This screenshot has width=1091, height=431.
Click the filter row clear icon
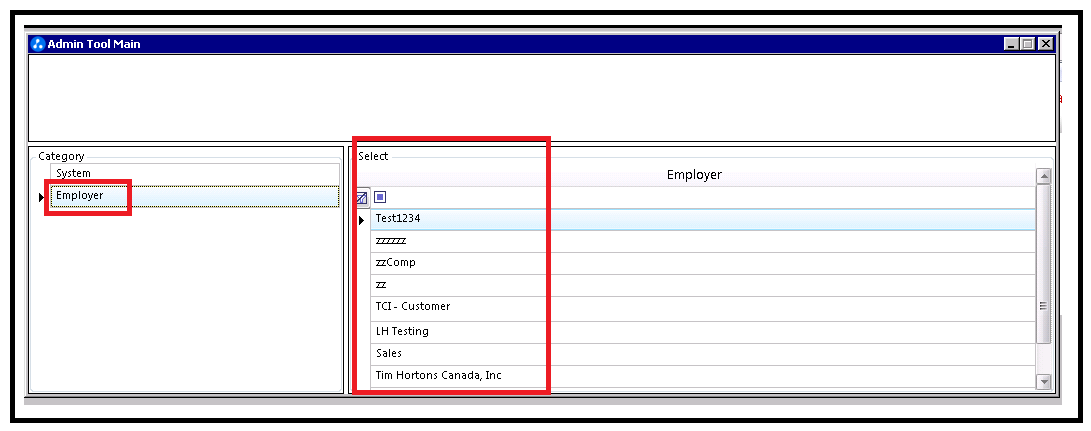tap(362, 198)
